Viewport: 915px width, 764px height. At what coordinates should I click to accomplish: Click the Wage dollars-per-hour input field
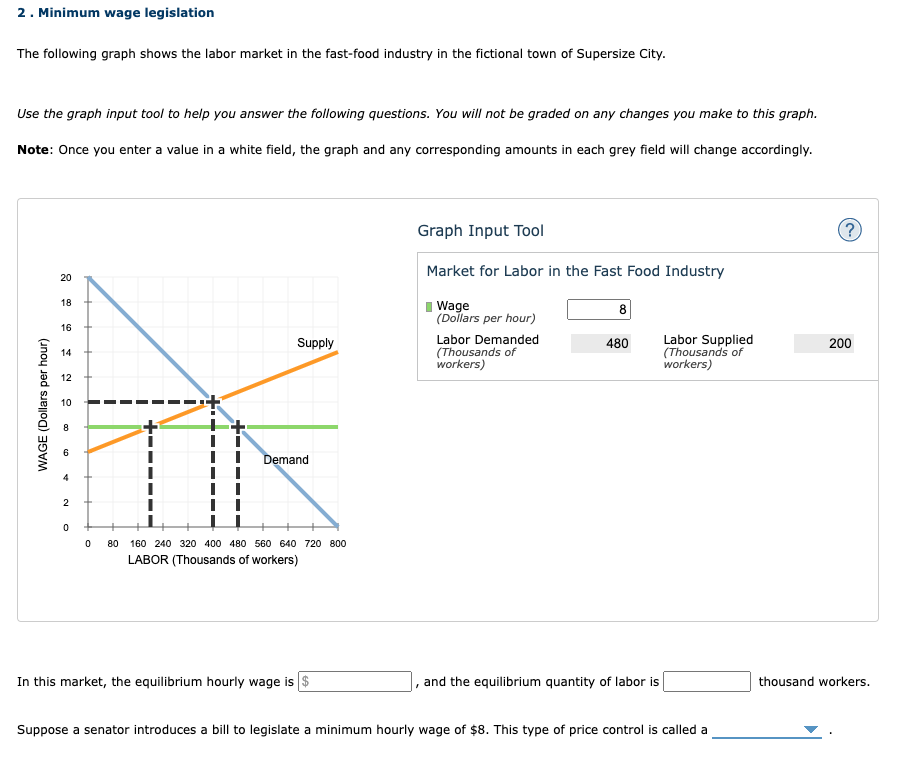(x=598, y=309)
